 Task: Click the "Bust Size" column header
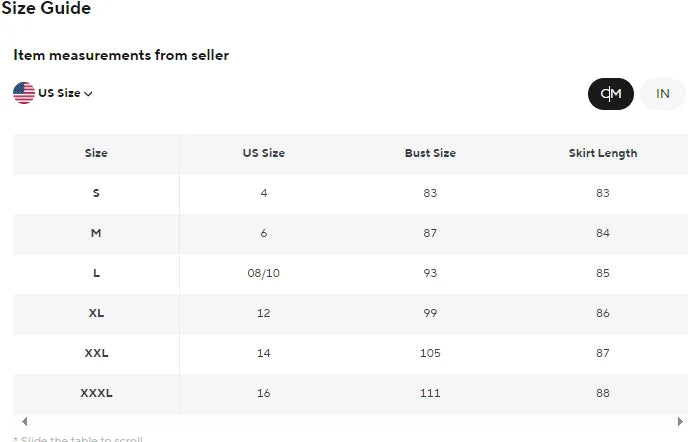(x=430, y=153)
